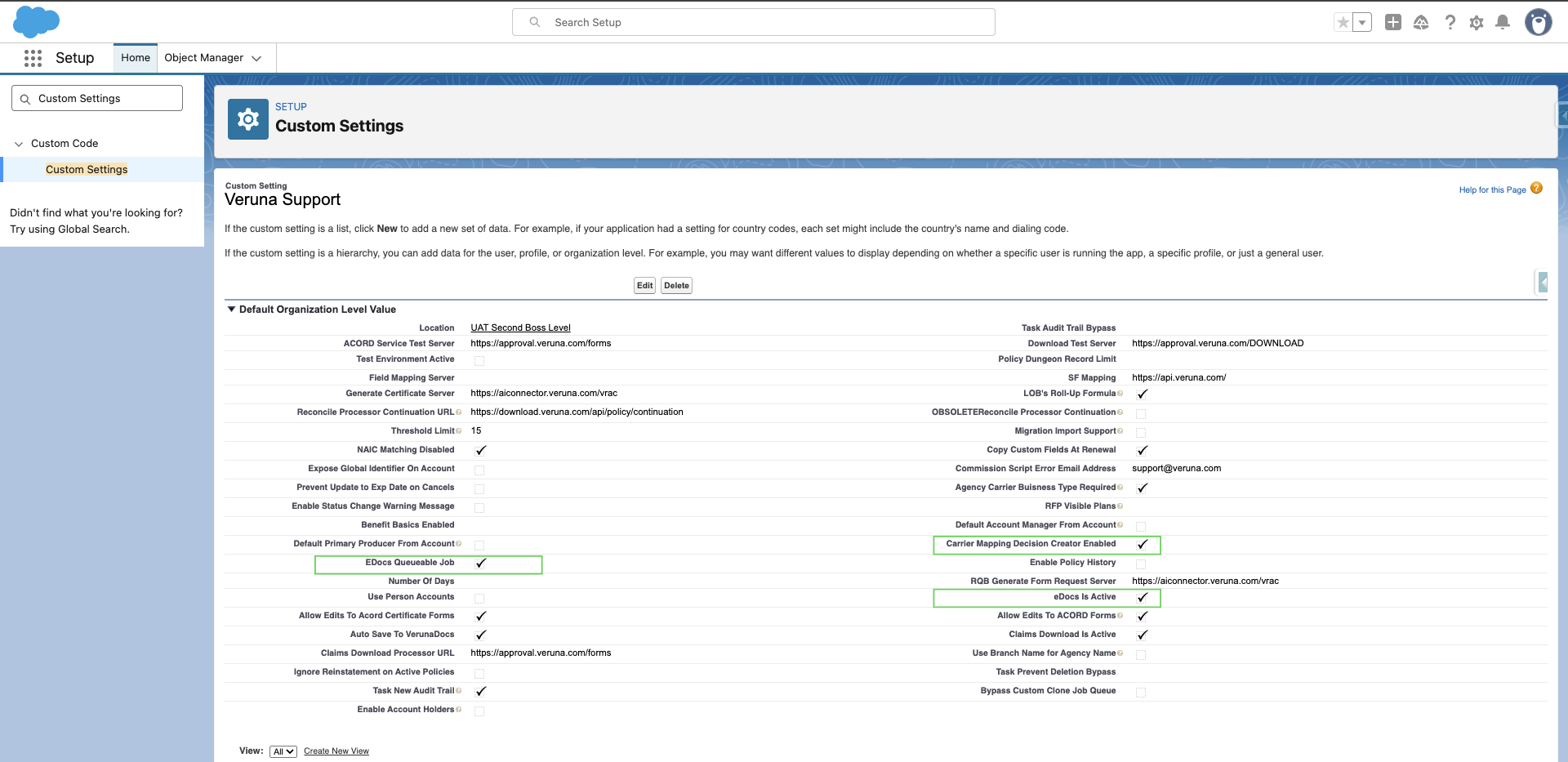Click the Reconcile Processor Continuation URL value
1568x762 pixels.
coord(577,412)
